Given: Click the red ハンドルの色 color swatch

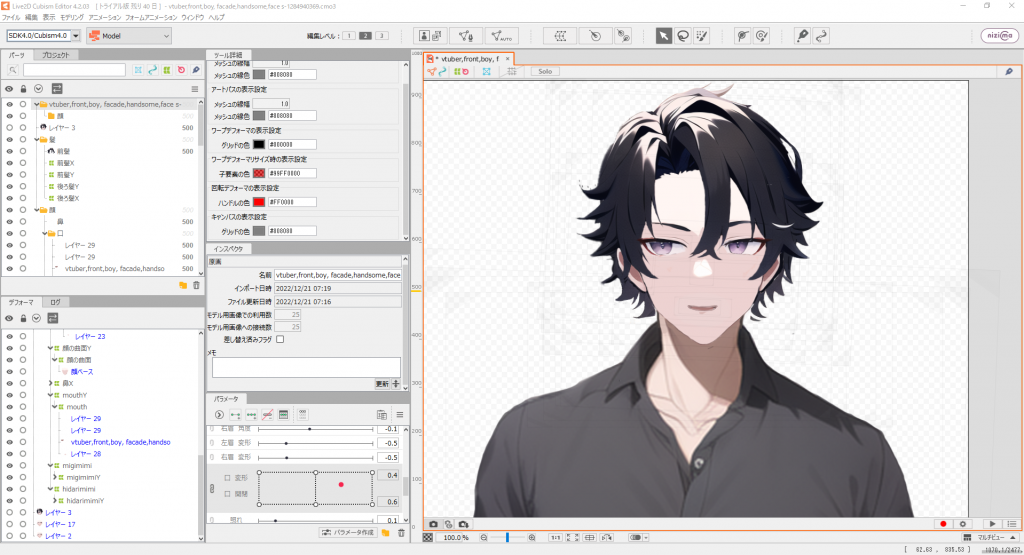Looking at the screenshot, I should click(259, 203).
